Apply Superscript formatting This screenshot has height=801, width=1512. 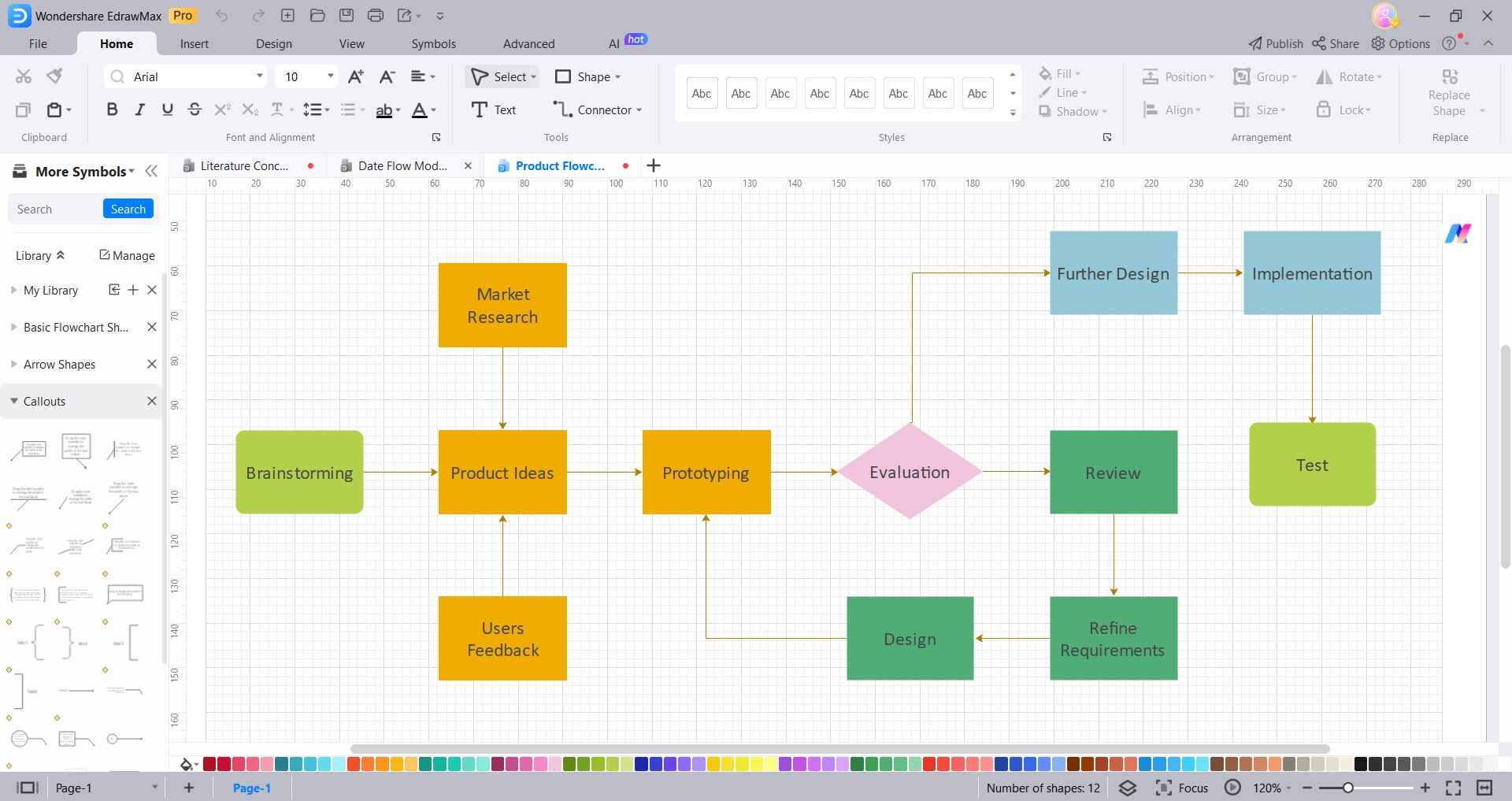coord(223,110)
